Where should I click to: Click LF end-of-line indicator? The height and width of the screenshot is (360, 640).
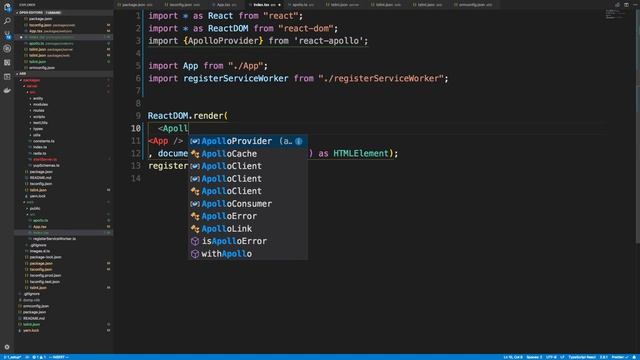coord(562,357)
